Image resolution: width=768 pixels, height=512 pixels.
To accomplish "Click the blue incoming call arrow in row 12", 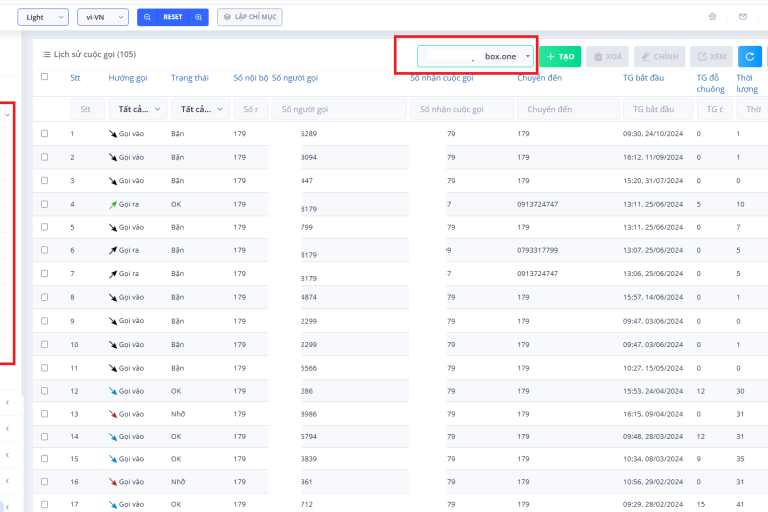I will click(113, 391).
